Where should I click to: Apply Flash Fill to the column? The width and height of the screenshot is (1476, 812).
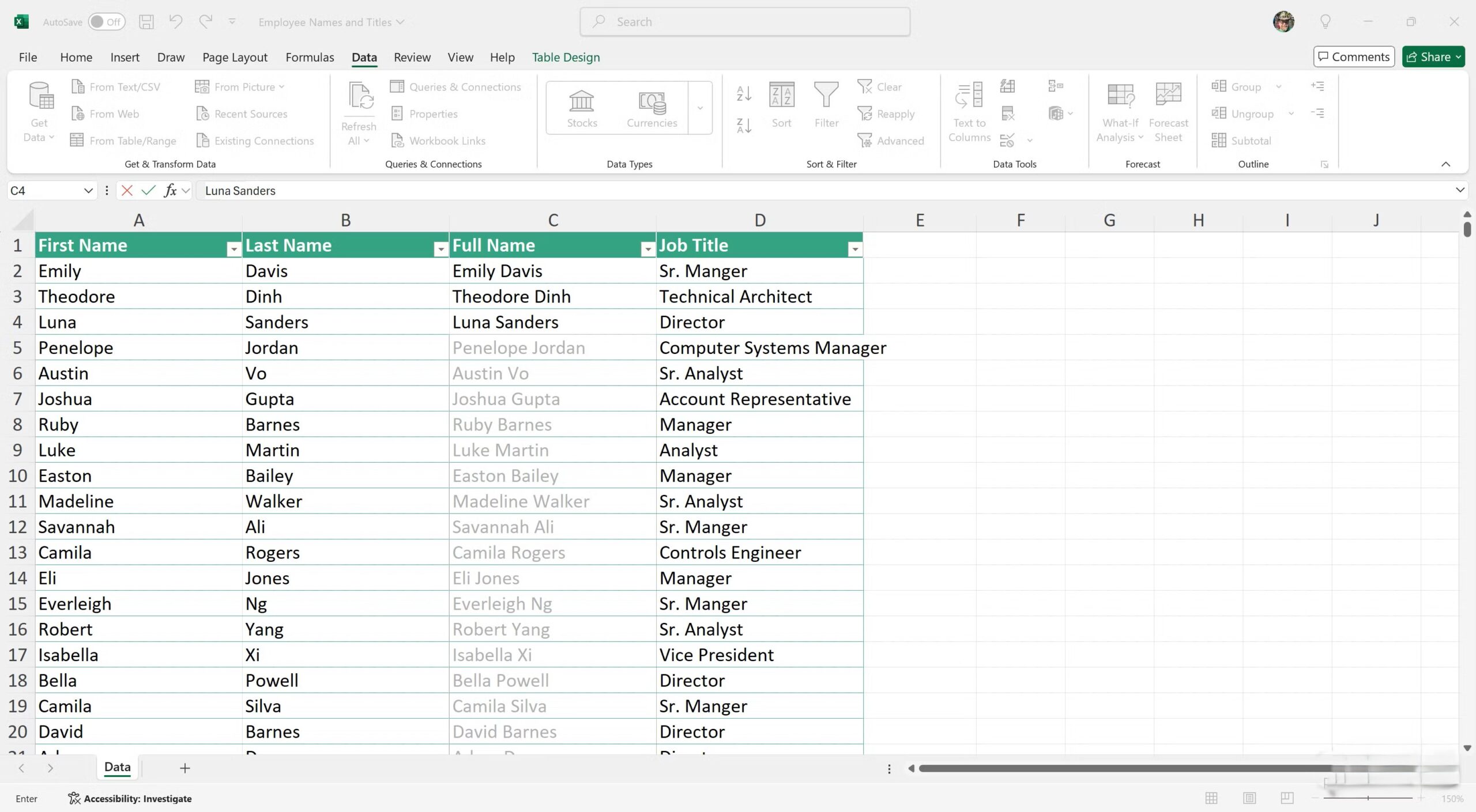point(1008,85)
